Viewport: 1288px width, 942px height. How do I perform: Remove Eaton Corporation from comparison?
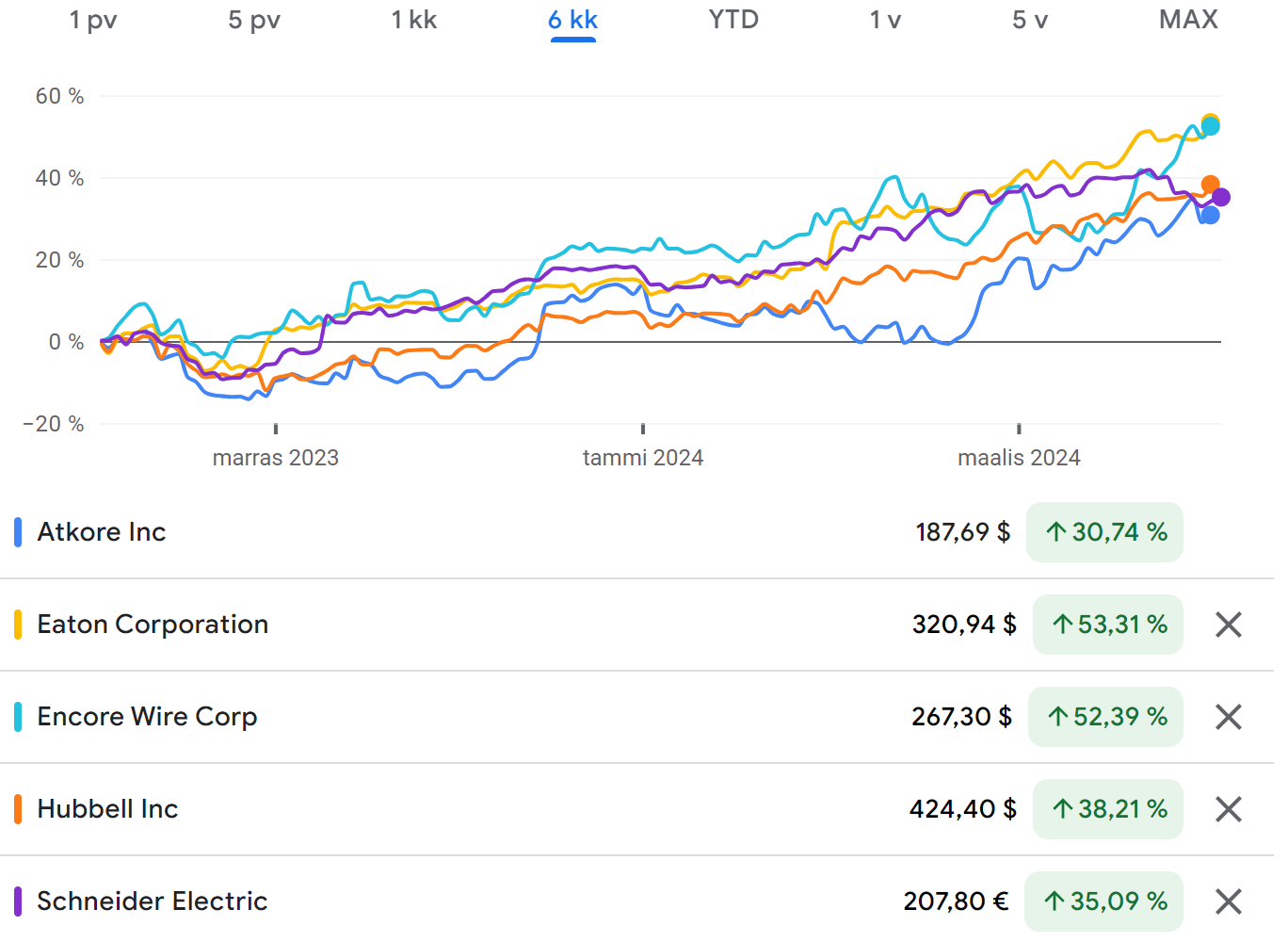1228,625
